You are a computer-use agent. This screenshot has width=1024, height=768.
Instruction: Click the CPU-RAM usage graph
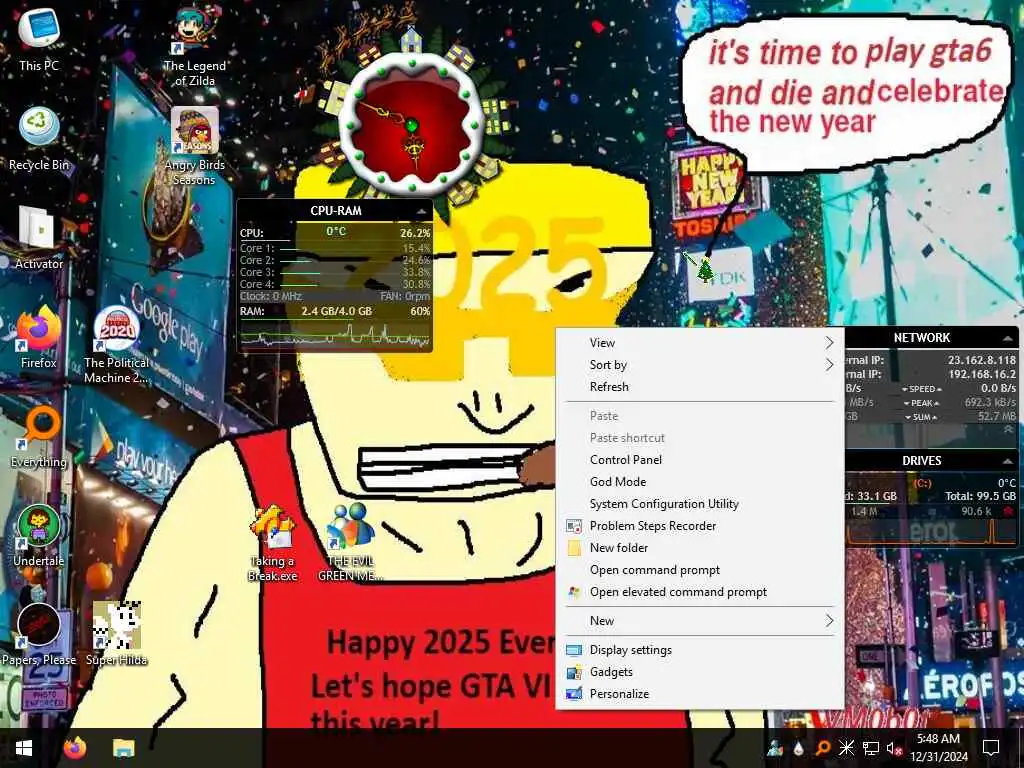click(335, 334)
